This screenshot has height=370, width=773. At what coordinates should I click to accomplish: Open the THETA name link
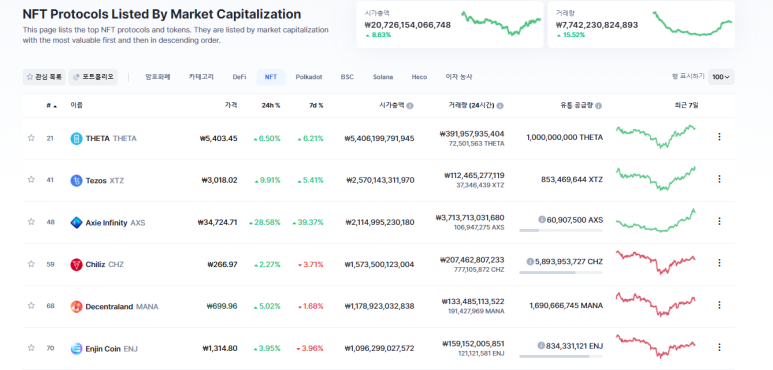(111, 138)
